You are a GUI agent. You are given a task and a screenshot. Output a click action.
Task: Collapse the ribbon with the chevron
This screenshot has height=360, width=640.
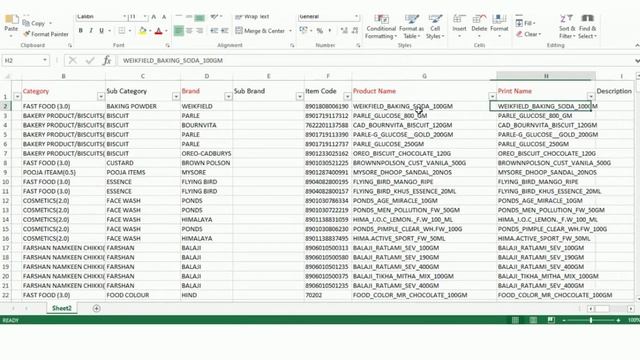click(x=637, y=45)
